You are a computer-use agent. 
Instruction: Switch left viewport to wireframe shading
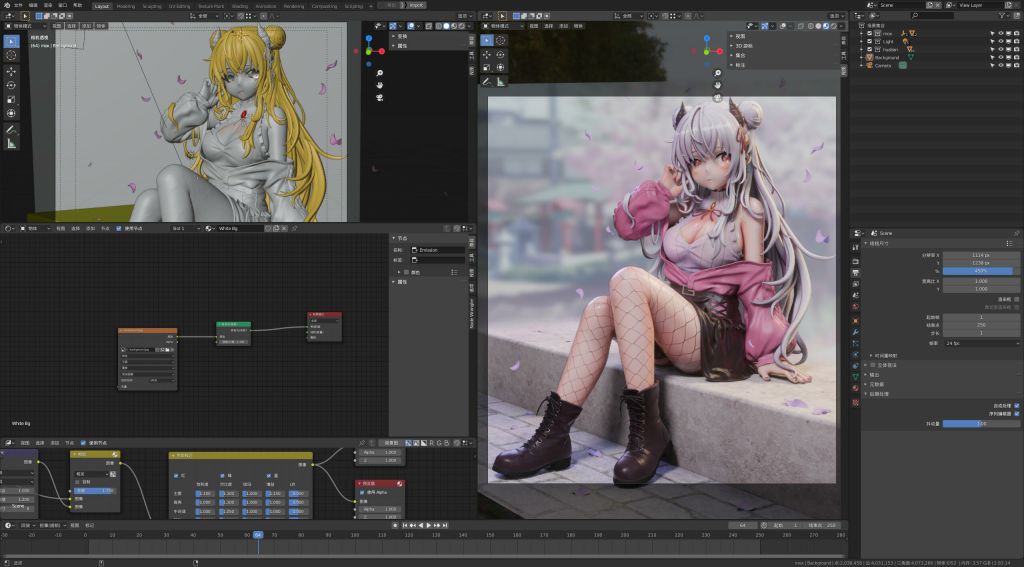(439, 26)
